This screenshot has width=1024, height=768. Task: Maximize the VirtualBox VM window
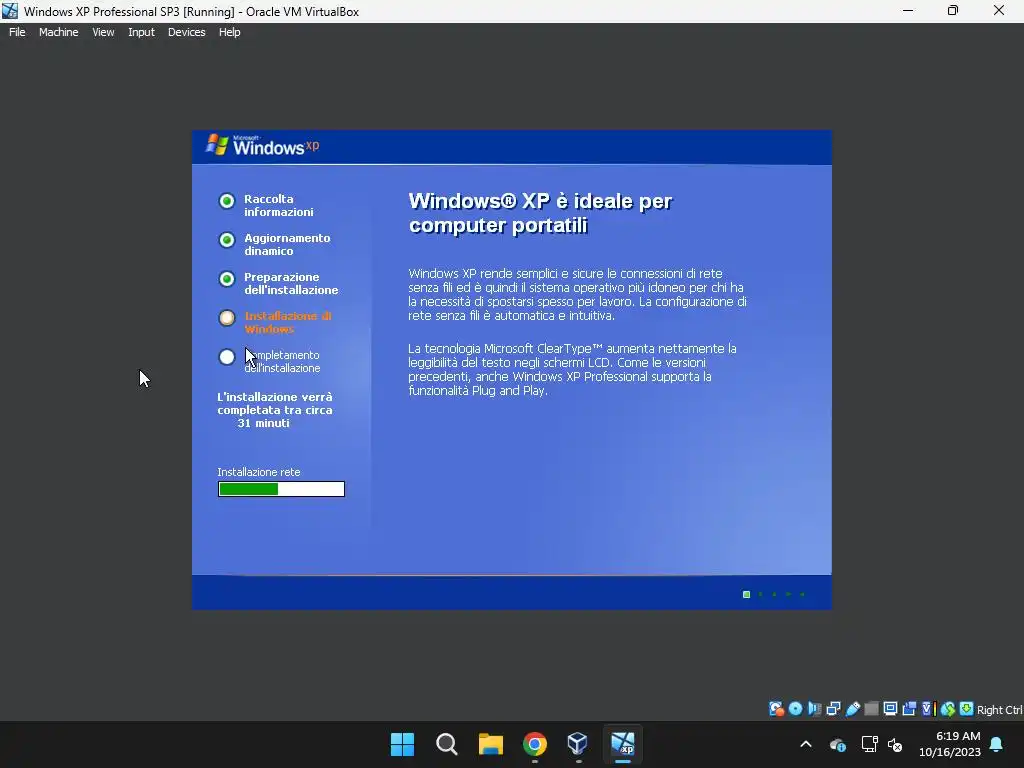(953, 10)
